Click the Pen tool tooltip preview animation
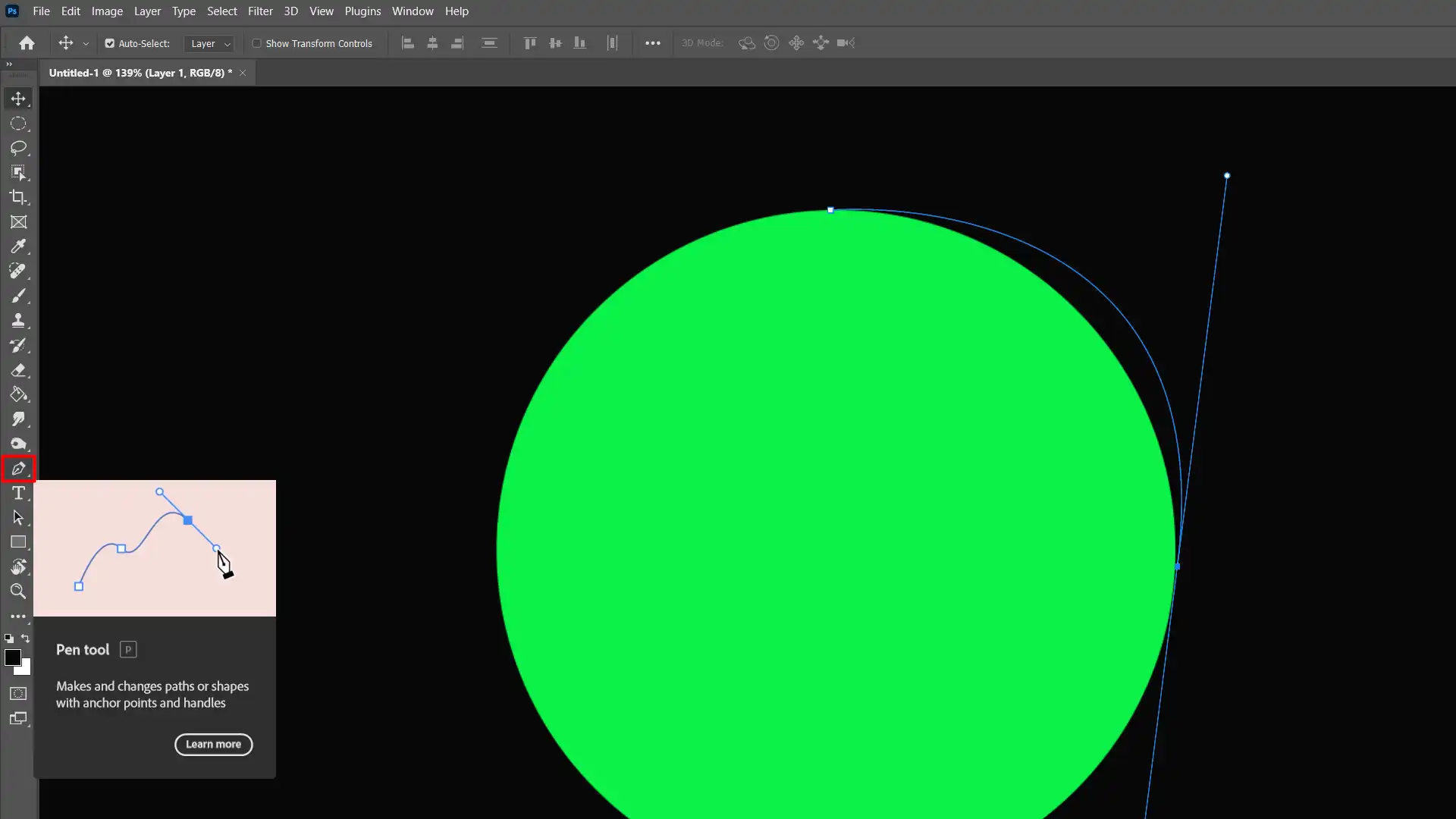Image resolution: width=1456 pixels, height=819 pixels. [x=155, y=548]
